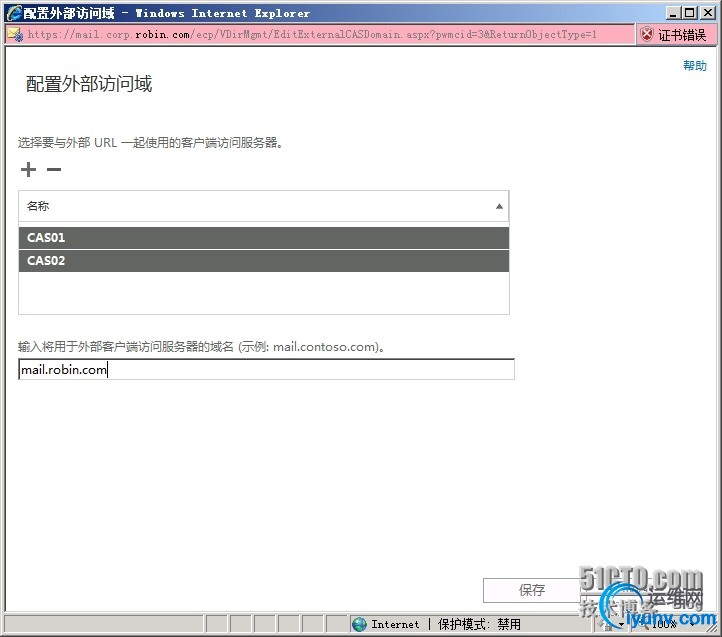The image size is (722, 637).
Task: Click the Internet Explorer title bar icon
Action: [13, 12]
